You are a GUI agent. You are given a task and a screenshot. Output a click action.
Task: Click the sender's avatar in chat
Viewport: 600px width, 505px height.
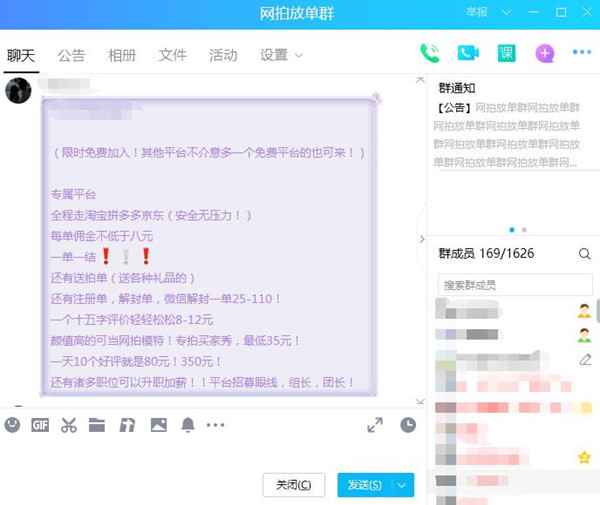(18, 90)
